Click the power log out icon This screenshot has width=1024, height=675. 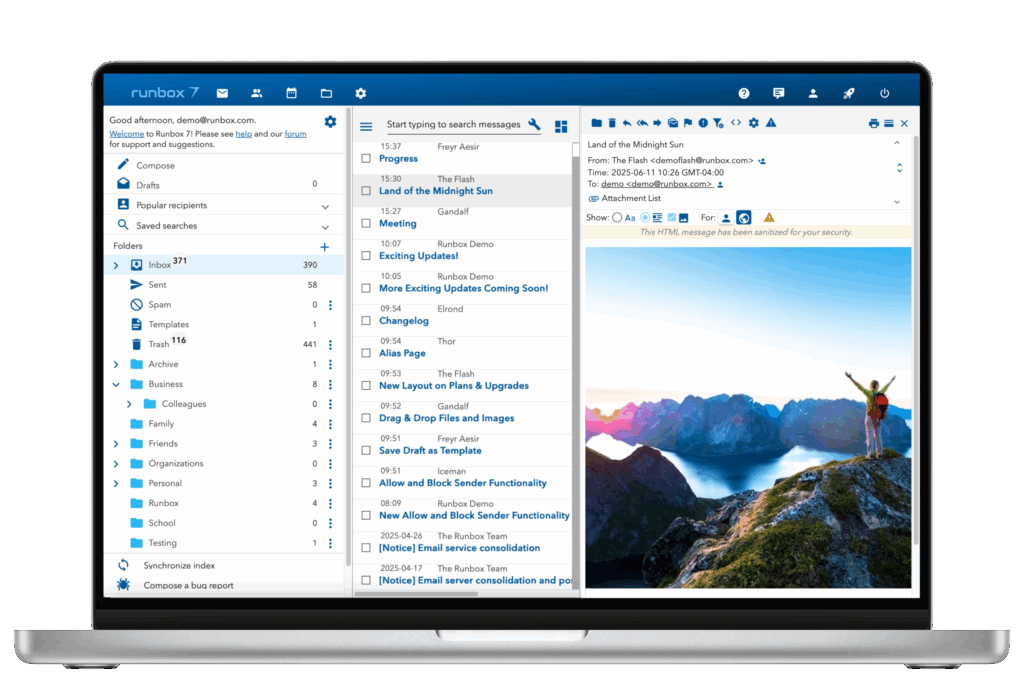pos(884,93)
